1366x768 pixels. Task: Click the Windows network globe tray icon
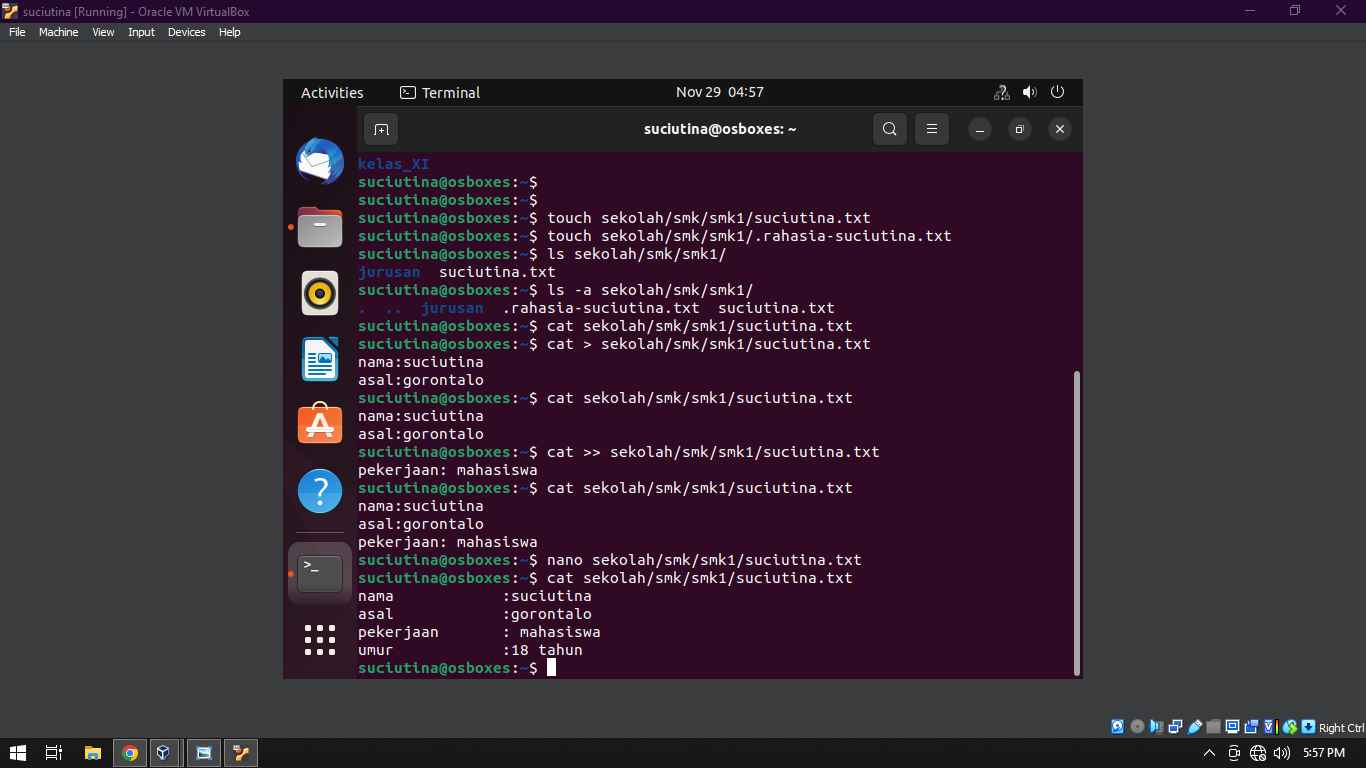tap(1258, 753)
